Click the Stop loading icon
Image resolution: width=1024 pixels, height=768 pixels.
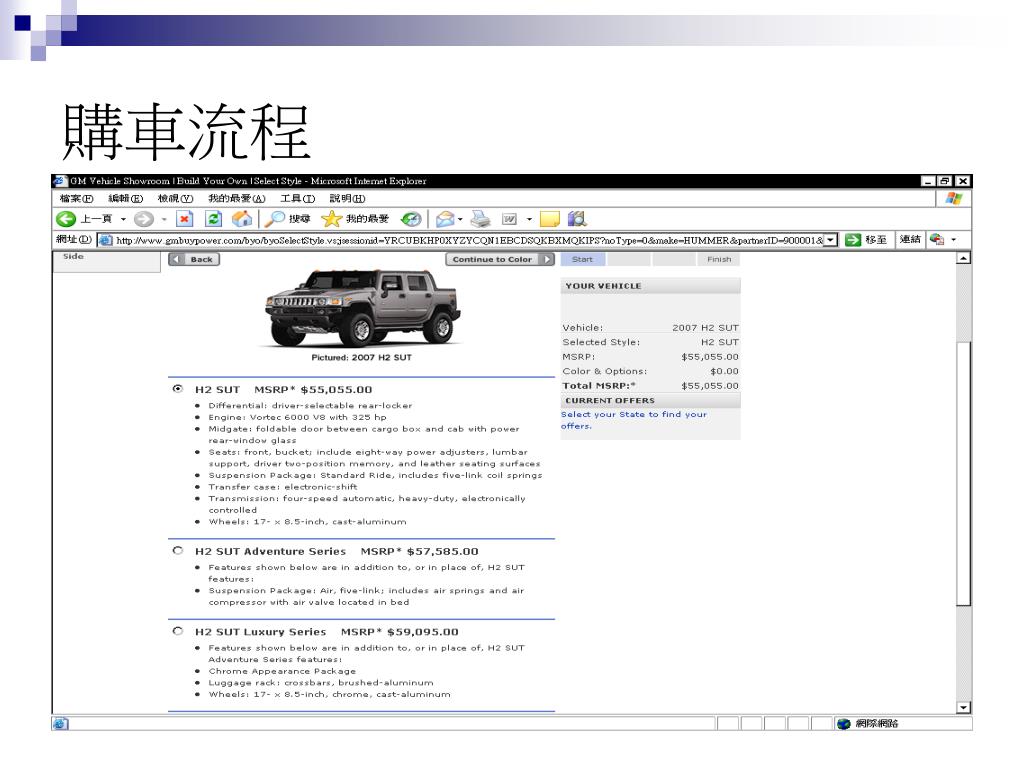[185, 219]
